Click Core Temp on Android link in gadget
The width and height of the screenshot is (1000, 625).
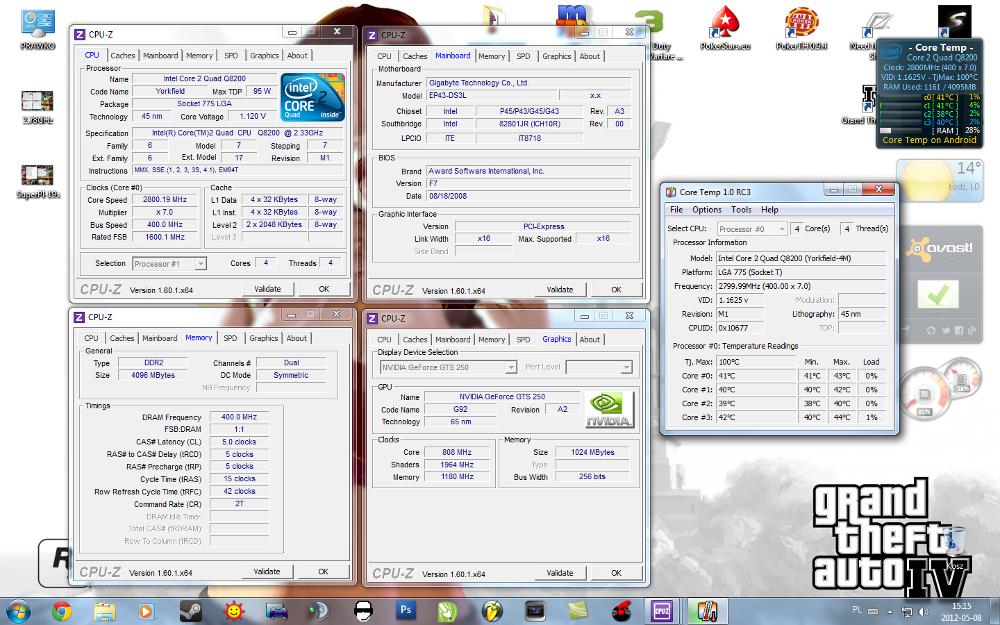[x=929, y=140]
